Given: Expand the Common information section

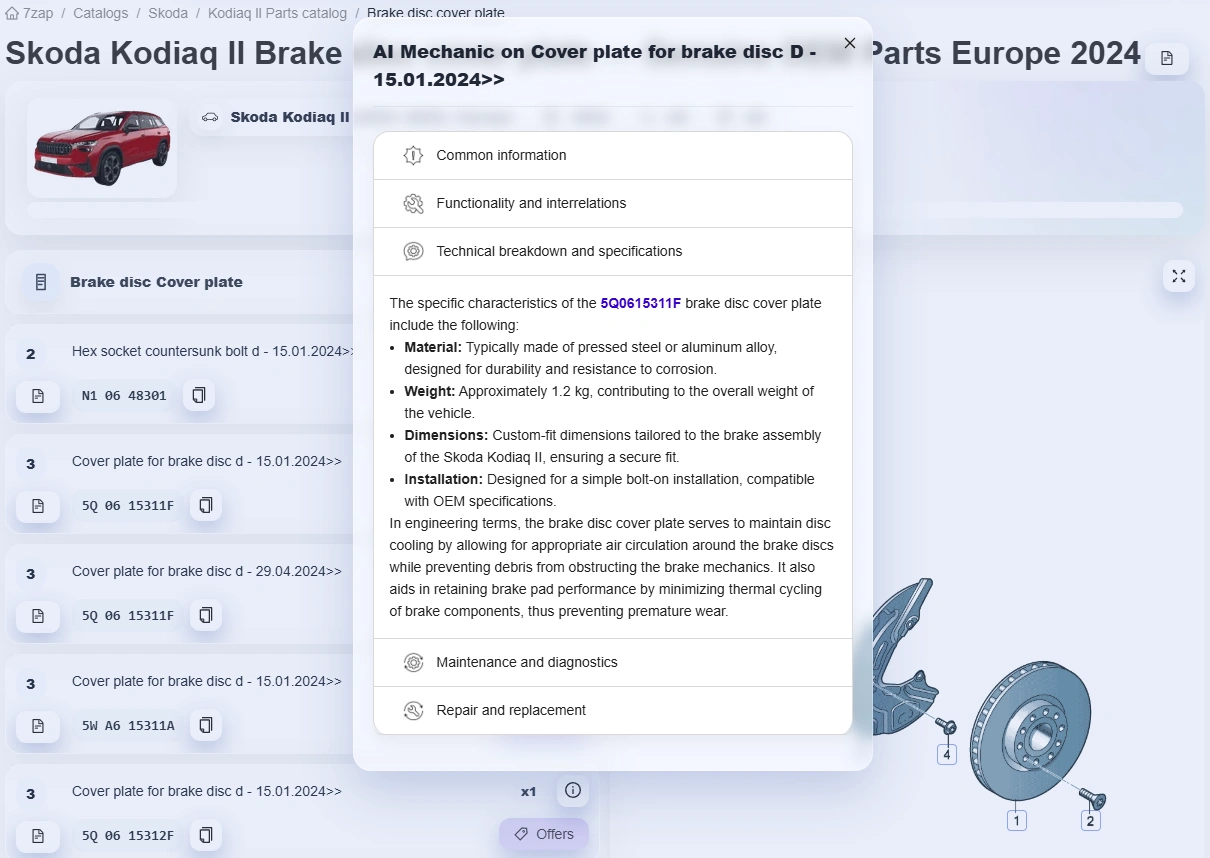Looking at the screenshot, I should click(612, 156).
